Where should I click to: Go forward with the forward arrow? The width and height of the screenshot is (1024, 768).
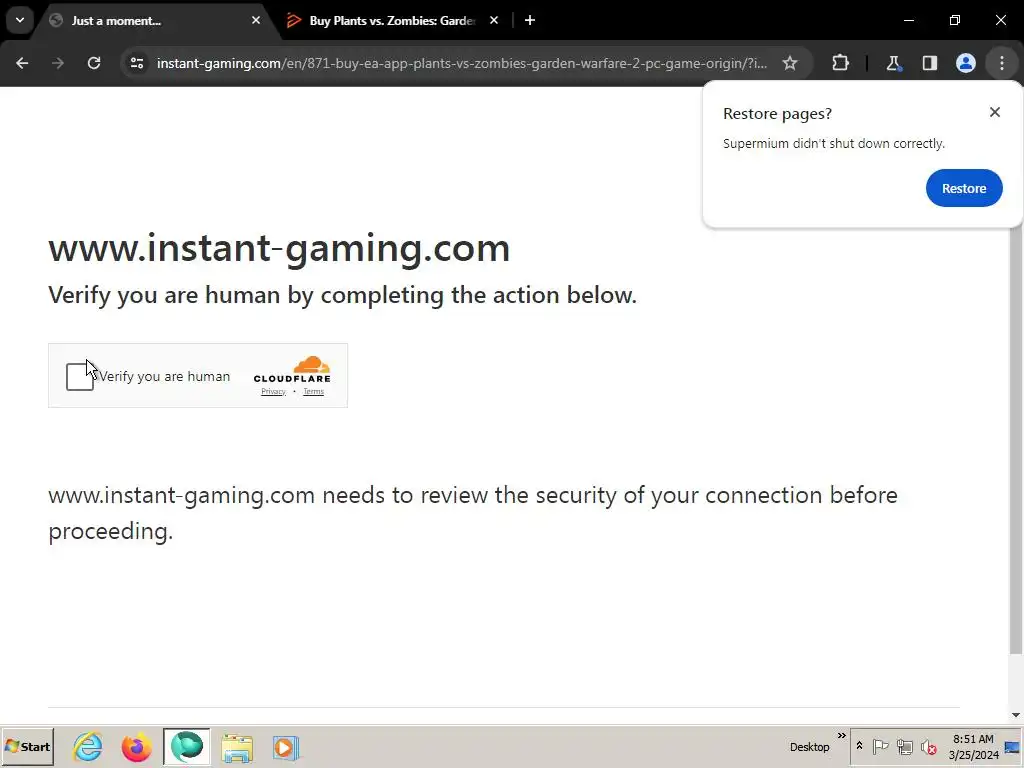(x=58, y=63)
